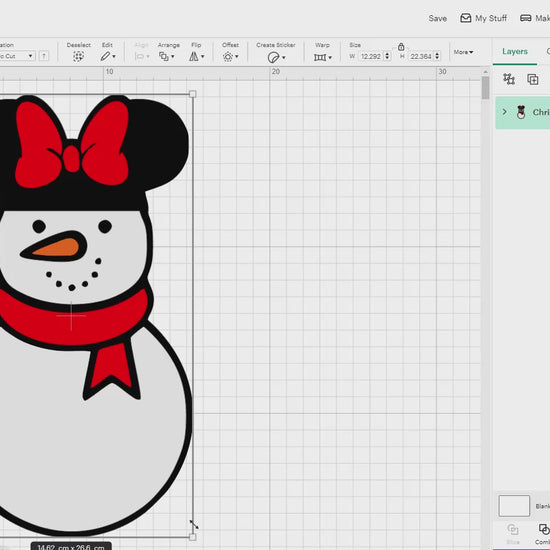This screenshot has height=550, width=550.
Task: Click the snowman's orange carrot nose
Action: (56, 248)
